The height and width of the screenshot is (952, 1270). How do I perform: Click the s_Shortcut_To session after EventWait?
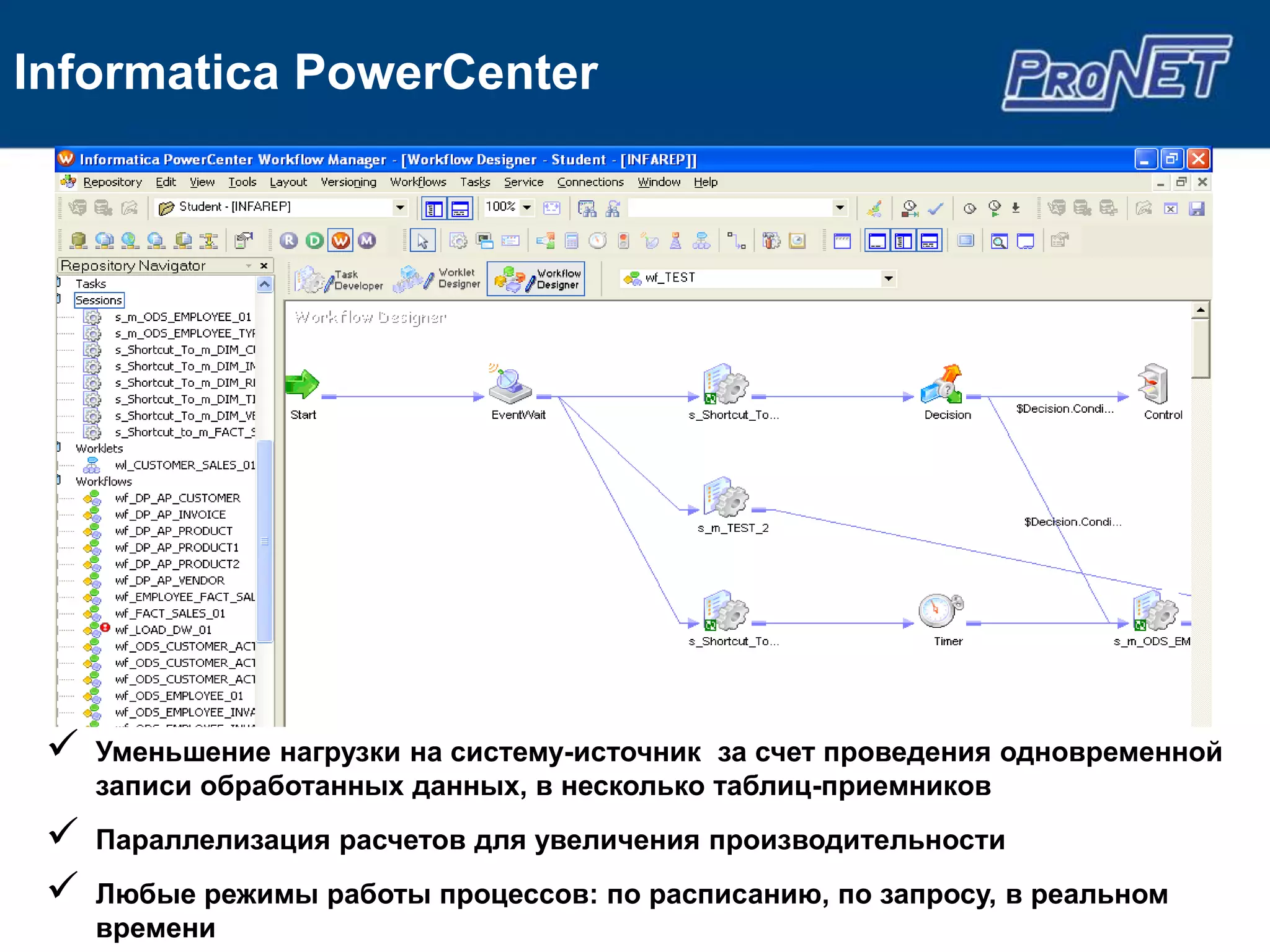coord(726,384)
